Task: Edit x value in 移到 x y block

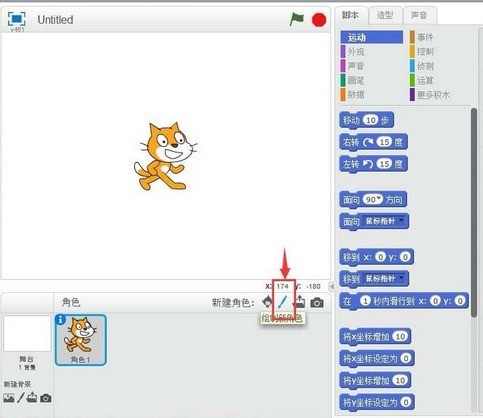Action: click(x=380, y=257)
